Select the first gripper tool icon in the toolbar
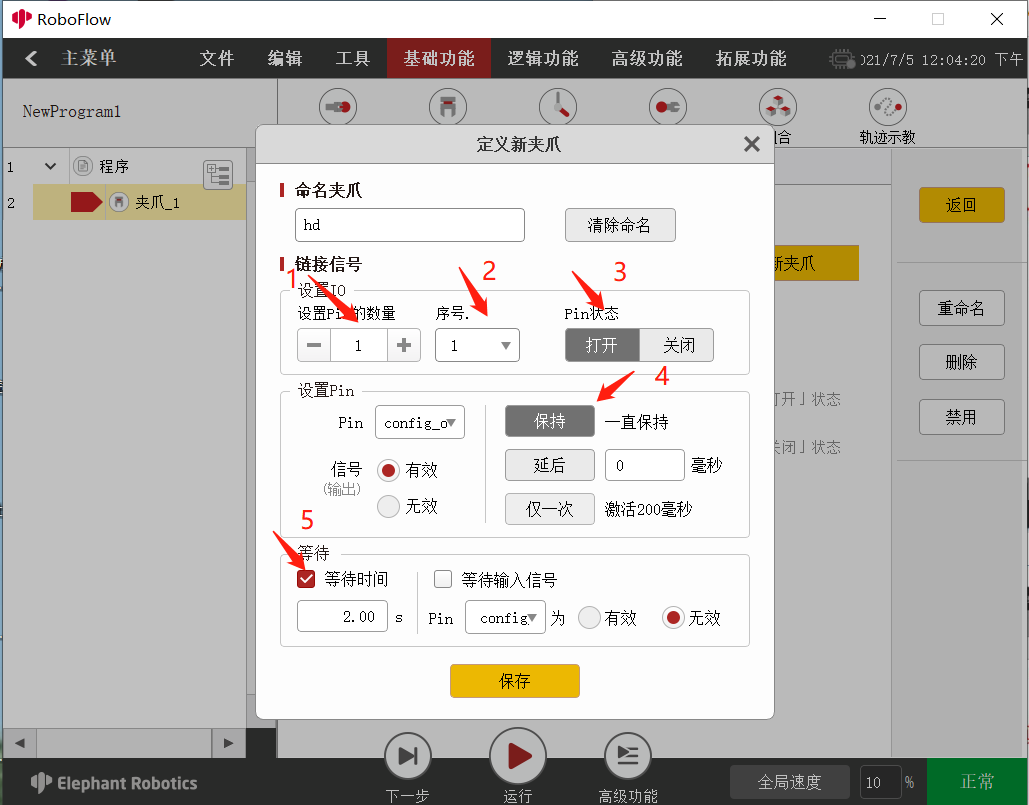The image size is (1029, 805). (x=338, y=107)
